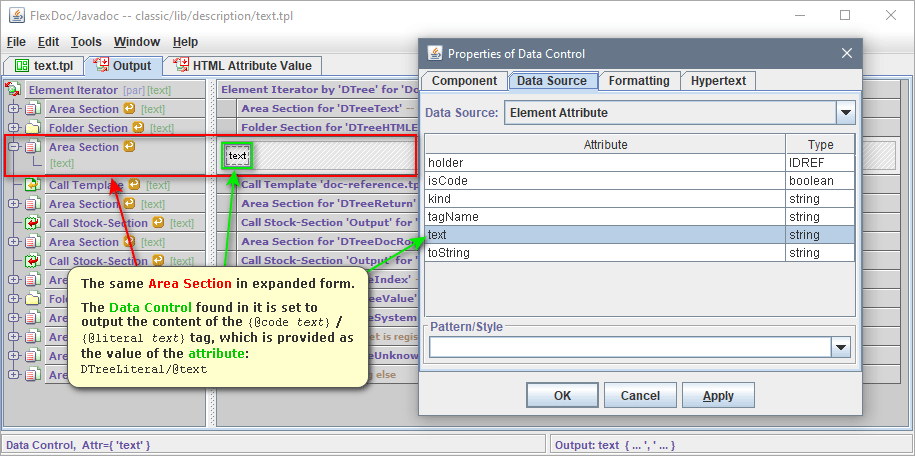This screenshot has height=456, width=915.
Task: Click the highlighted Area Section document icon
Action: point(32,147)
